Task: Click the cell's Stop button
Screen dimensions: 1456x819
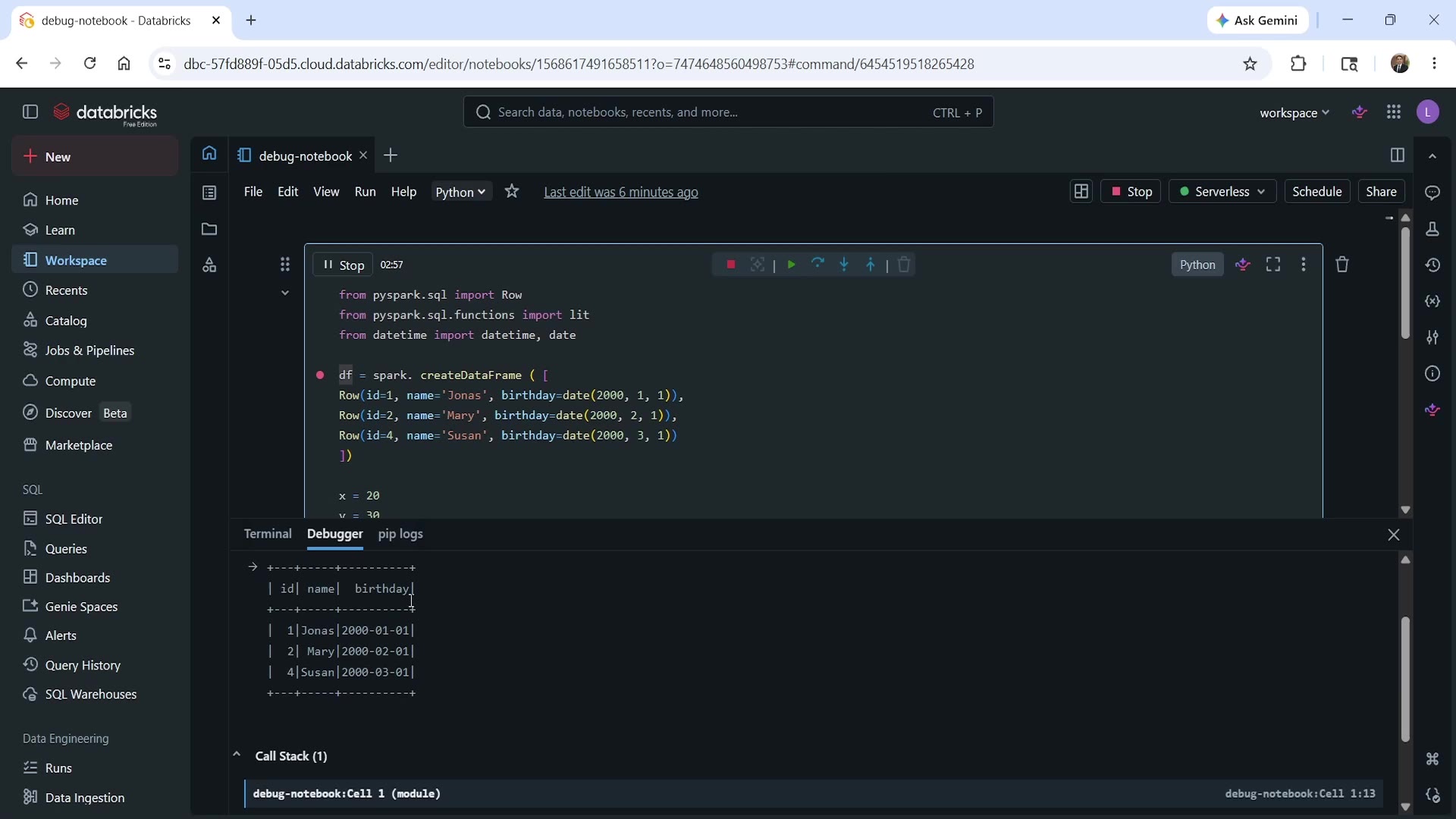Action: coord(343,265)
